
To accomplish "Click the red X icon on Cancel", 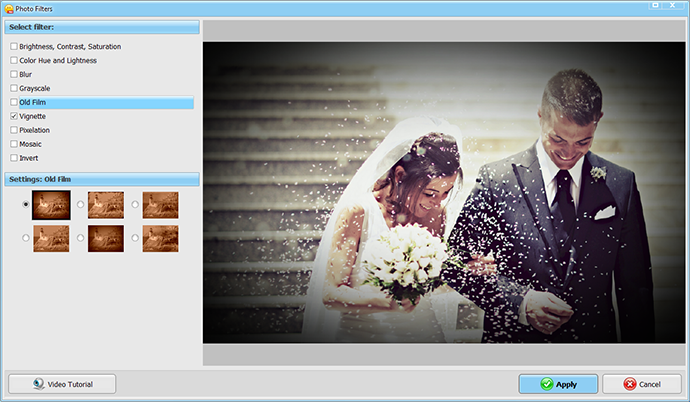I will pos(630,384).
